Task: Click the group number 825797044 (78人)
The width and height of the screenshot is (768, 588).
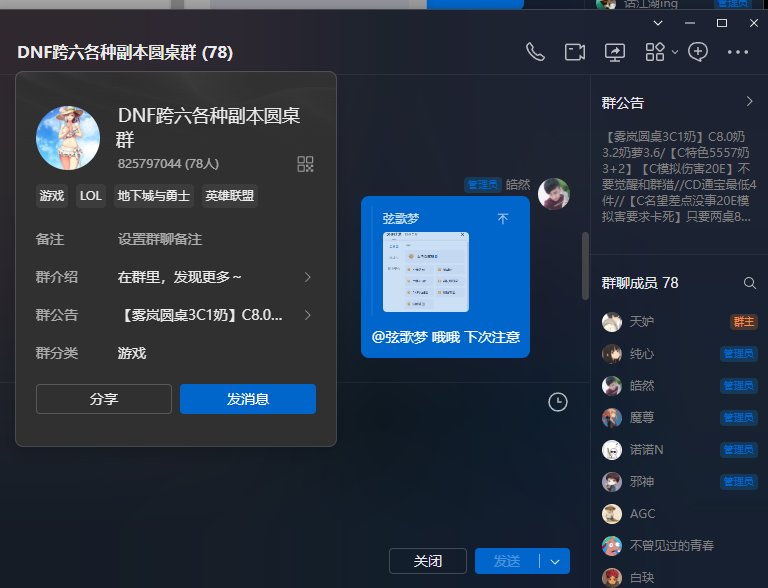Action: click(168, 164)
